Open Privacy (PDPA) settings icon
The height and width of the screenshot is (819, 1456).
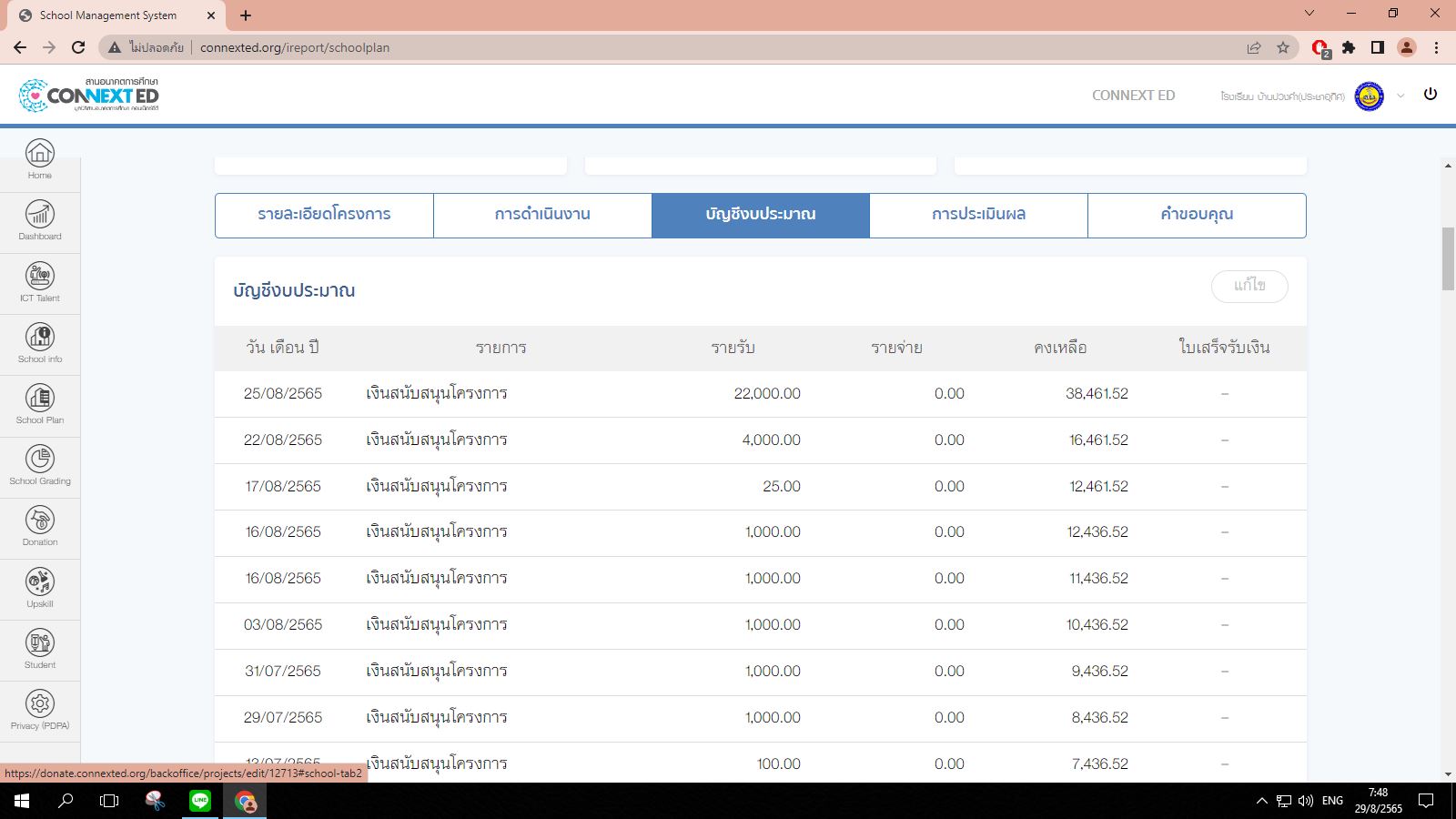click(40, 709)
